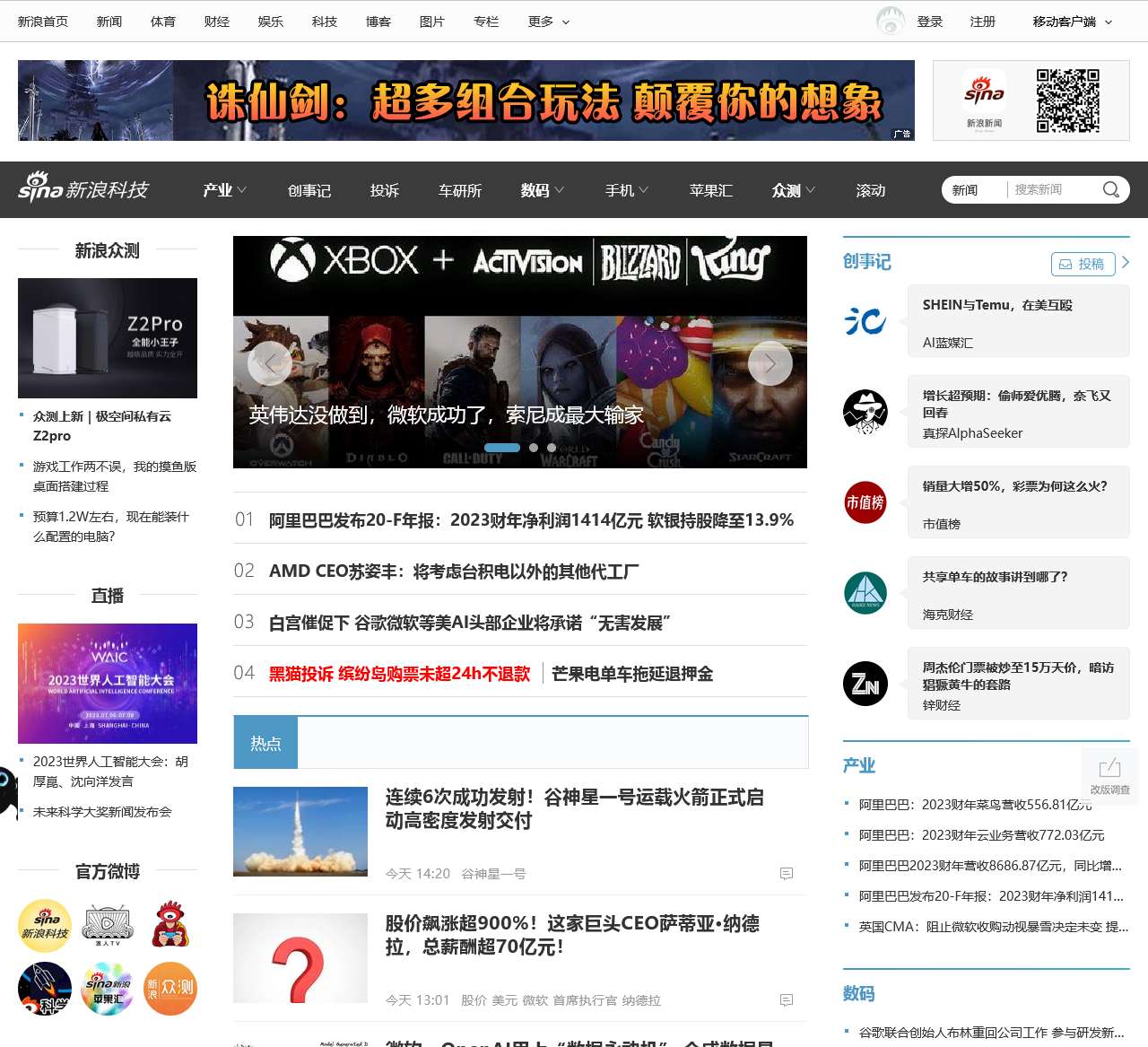Open the 真探AlphaSeeker author avatar
The image size is (1148, 1047).
pyautogui.click(x=865, y=412)
